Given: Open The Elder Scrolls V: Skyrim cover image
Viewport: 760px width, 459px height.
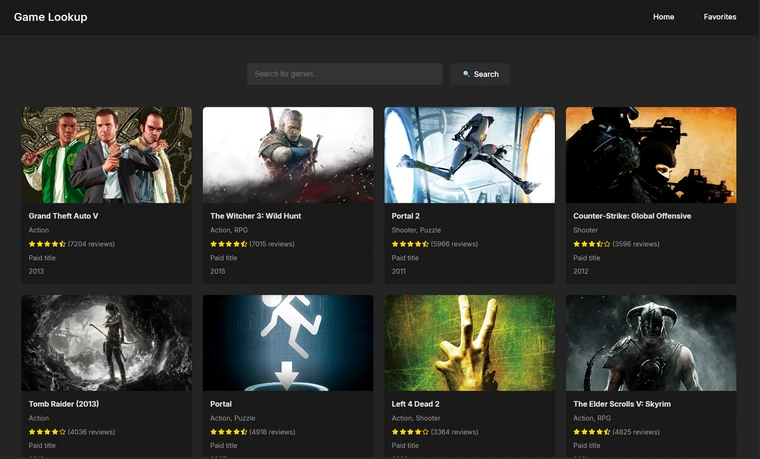Looking at the screenshot, I should point(651,343).
